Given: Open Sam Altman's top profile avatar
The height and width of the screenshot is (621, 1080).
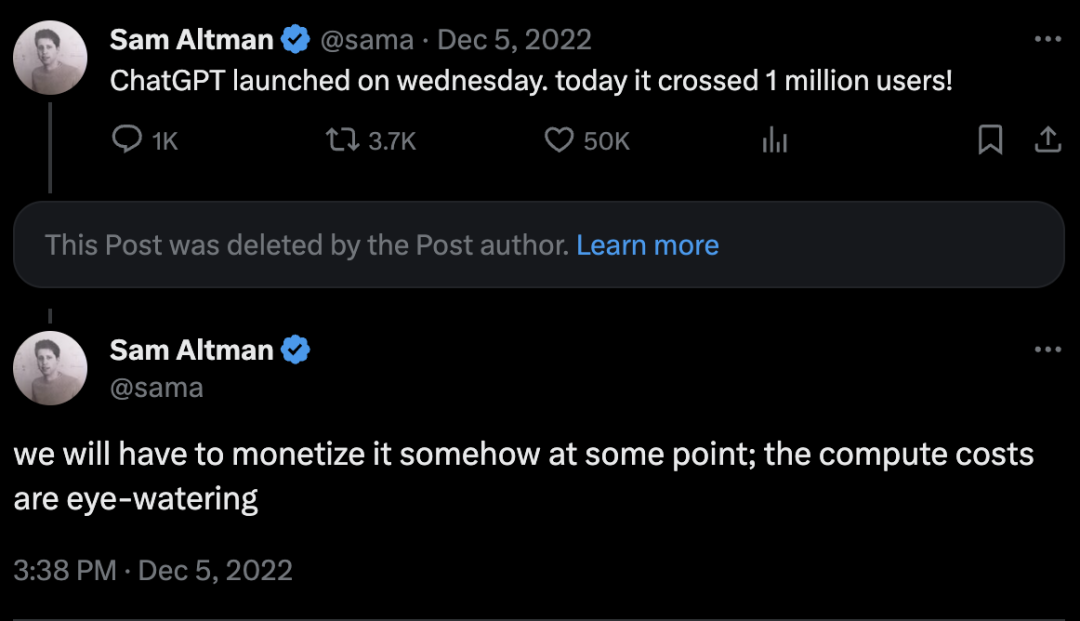Looking at the screenshot, I should (50, 58).
